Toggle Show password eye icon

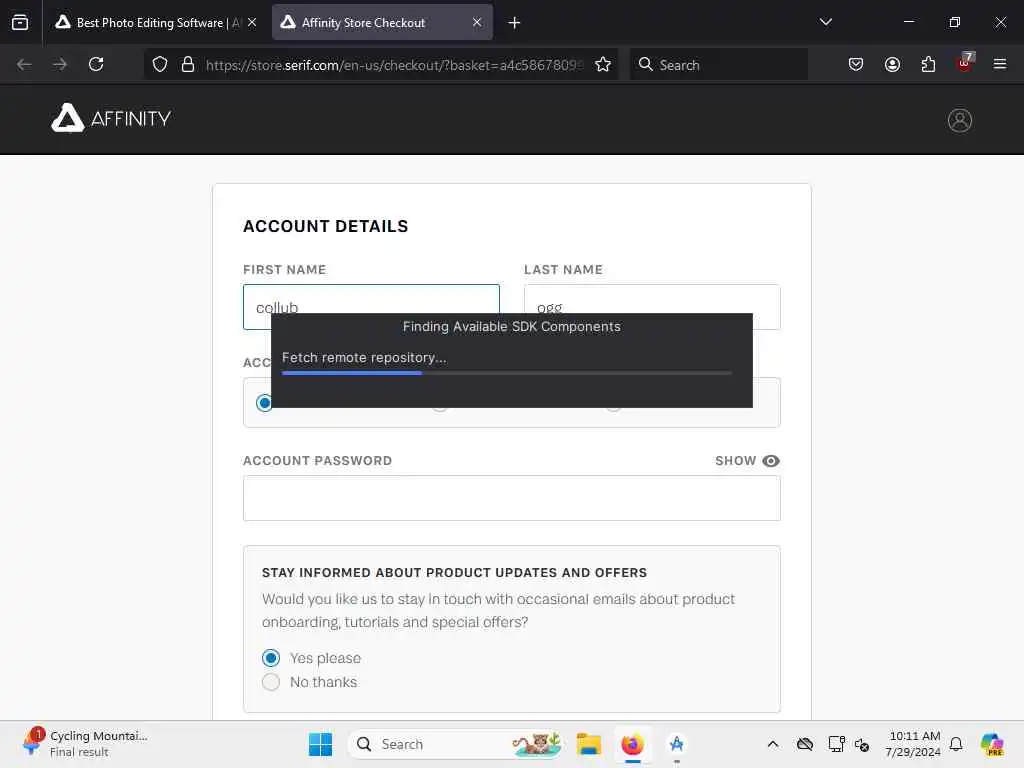point(771,461)
